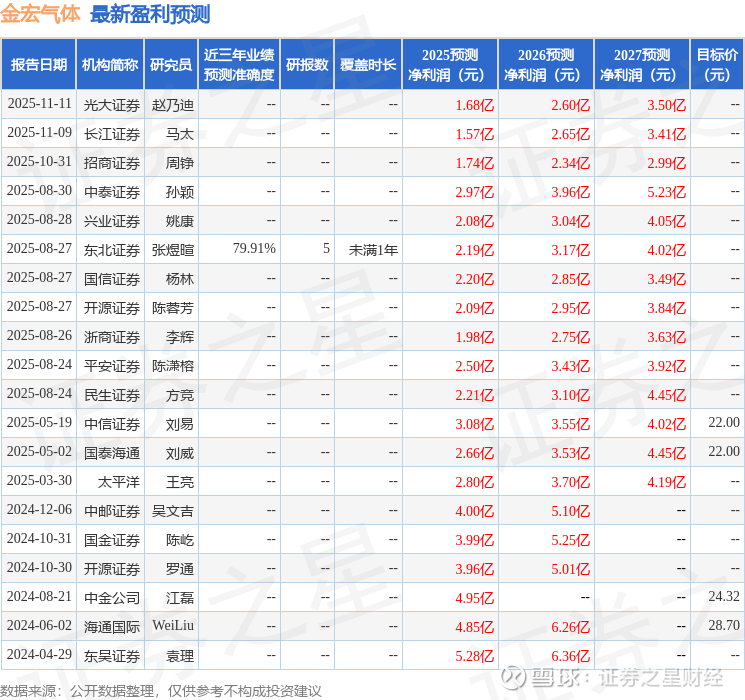The width and height of the screenshot is (745, 700).
Task: Click report date 2025-10-31
Action: pyautogui.click(x=39, y=162)
